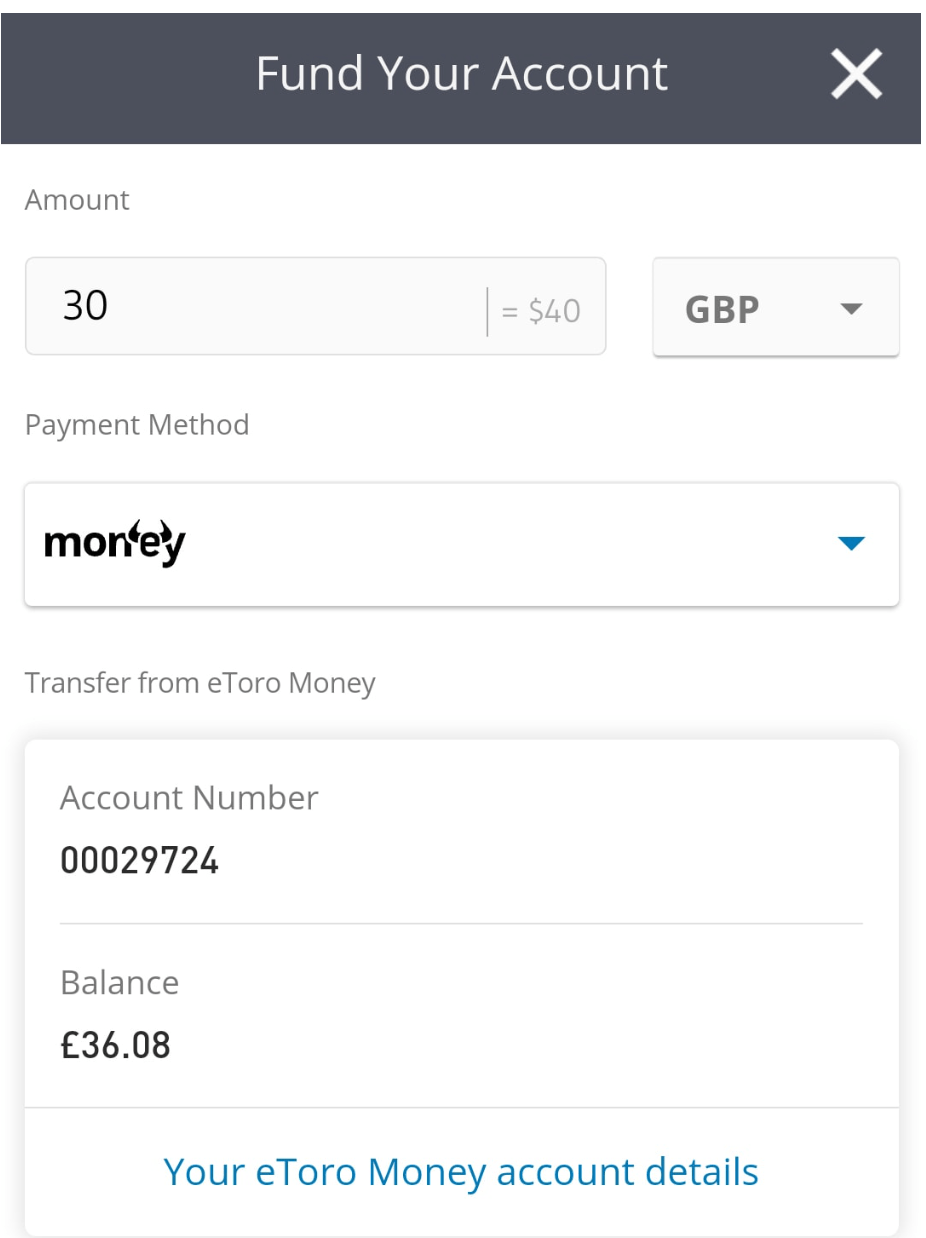Screen dimensions: 926x1238
Task: Click the Payment Method label
Action: (137, 425)
